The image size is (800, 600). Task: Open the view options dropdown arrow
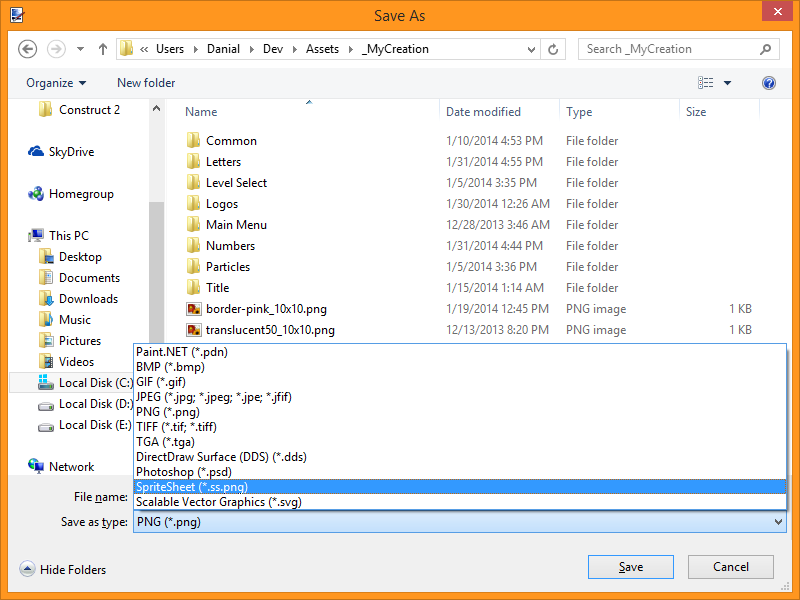[x=728, y=83]
